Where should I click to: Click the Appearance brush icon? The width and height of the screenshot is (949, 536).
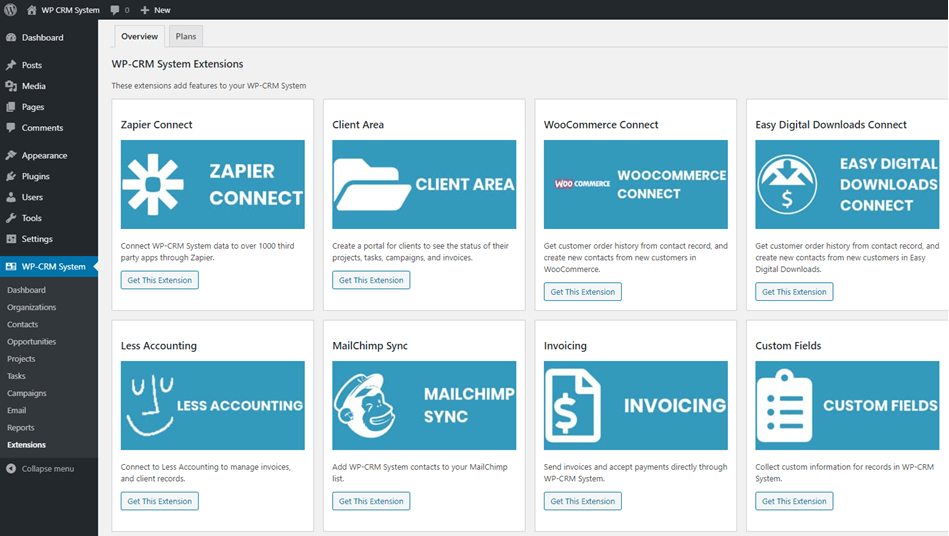(x=11, y=155)
